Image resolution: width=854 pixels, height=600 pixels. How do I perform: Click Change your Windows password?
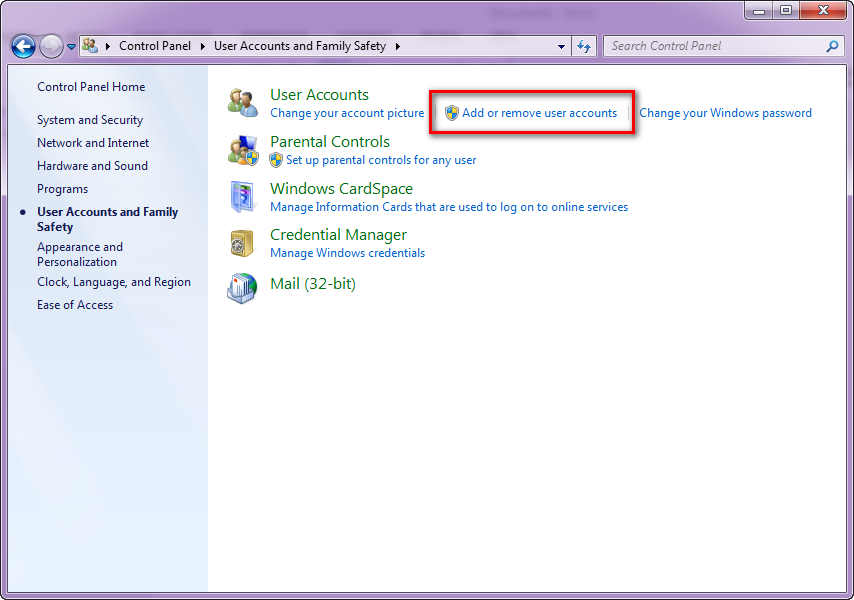725,113
